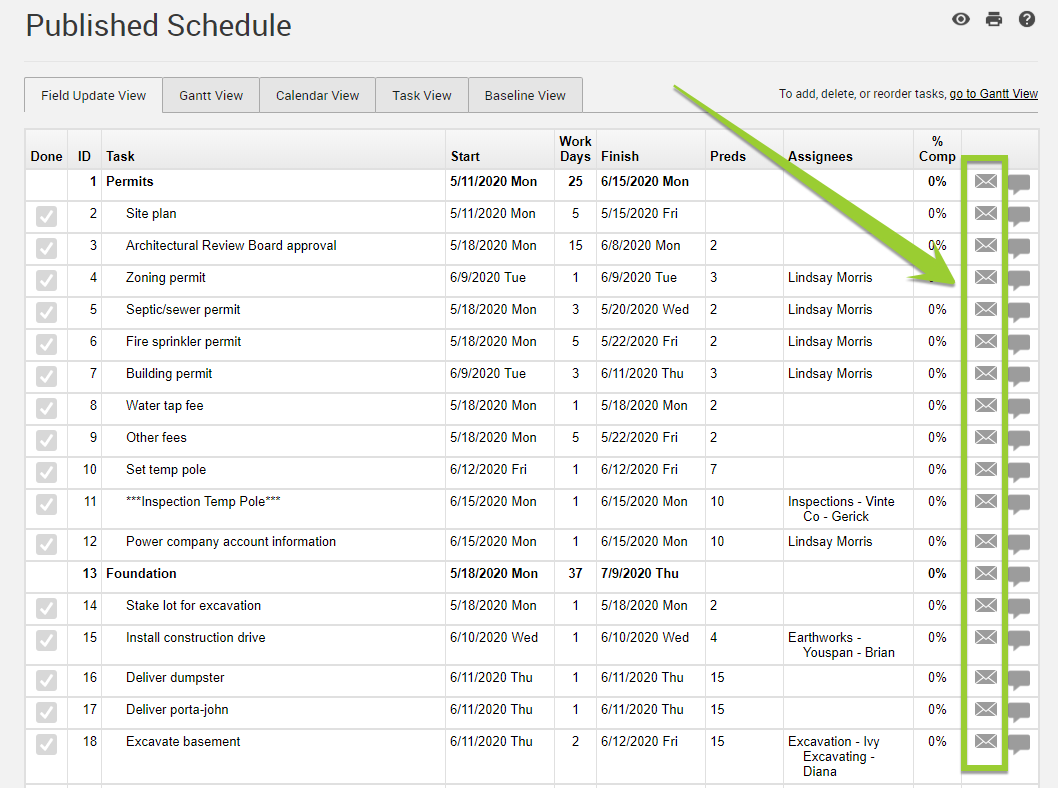Screen dimensions: 1058x788
Task: Click the envelope icon for Excavate basement
Action: [986, 741]
